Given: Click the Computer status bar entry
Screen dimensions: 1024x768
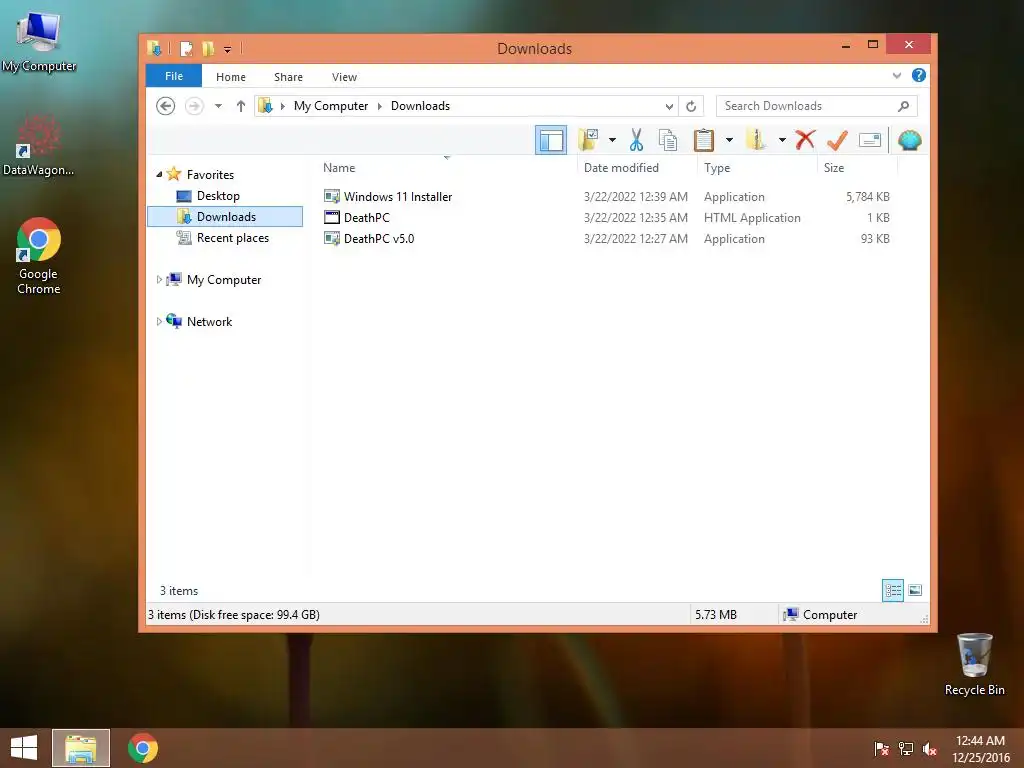Looking at the screenshot, I should [x=821, y=615].
